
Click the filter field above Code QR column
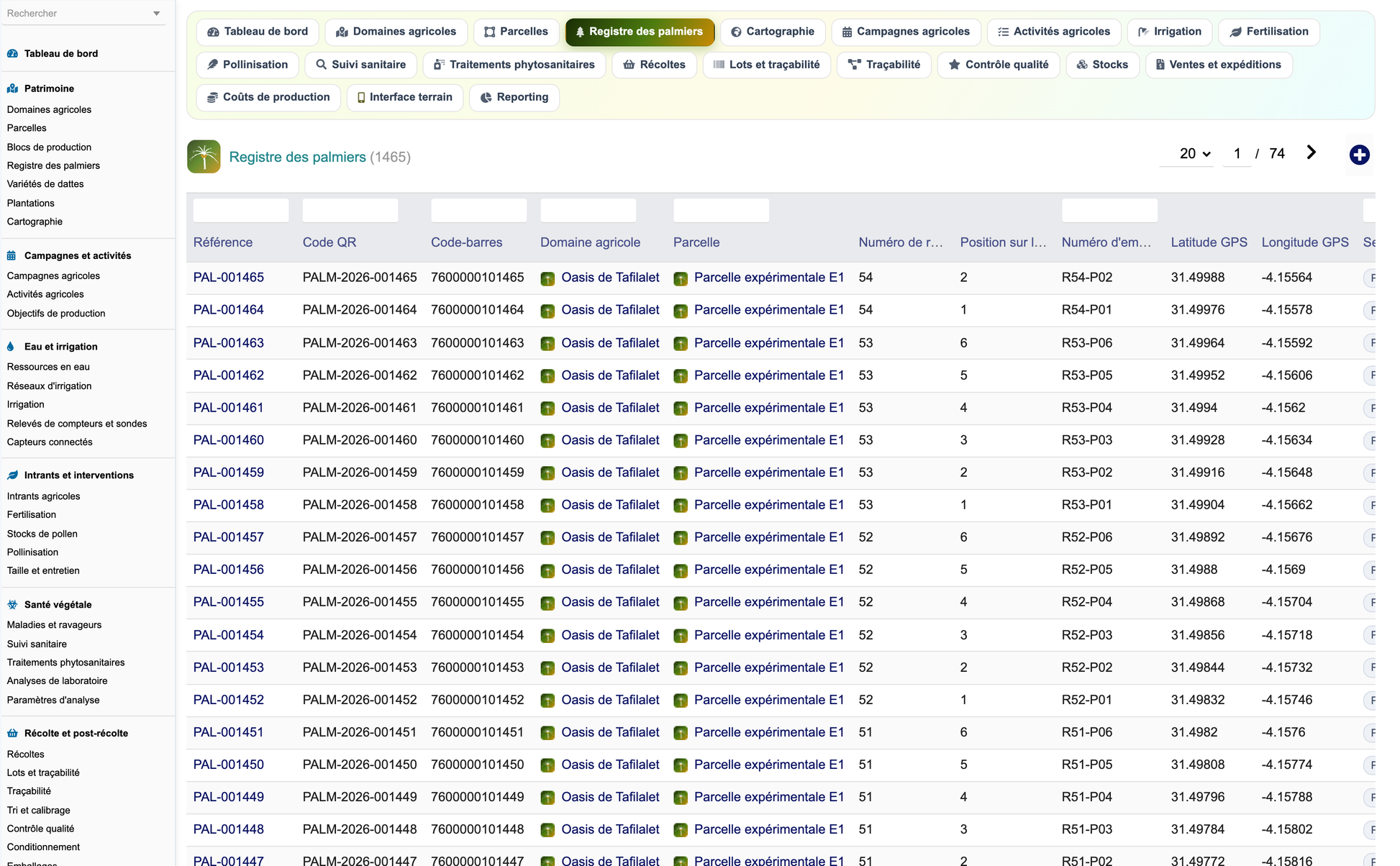(350, 210)
